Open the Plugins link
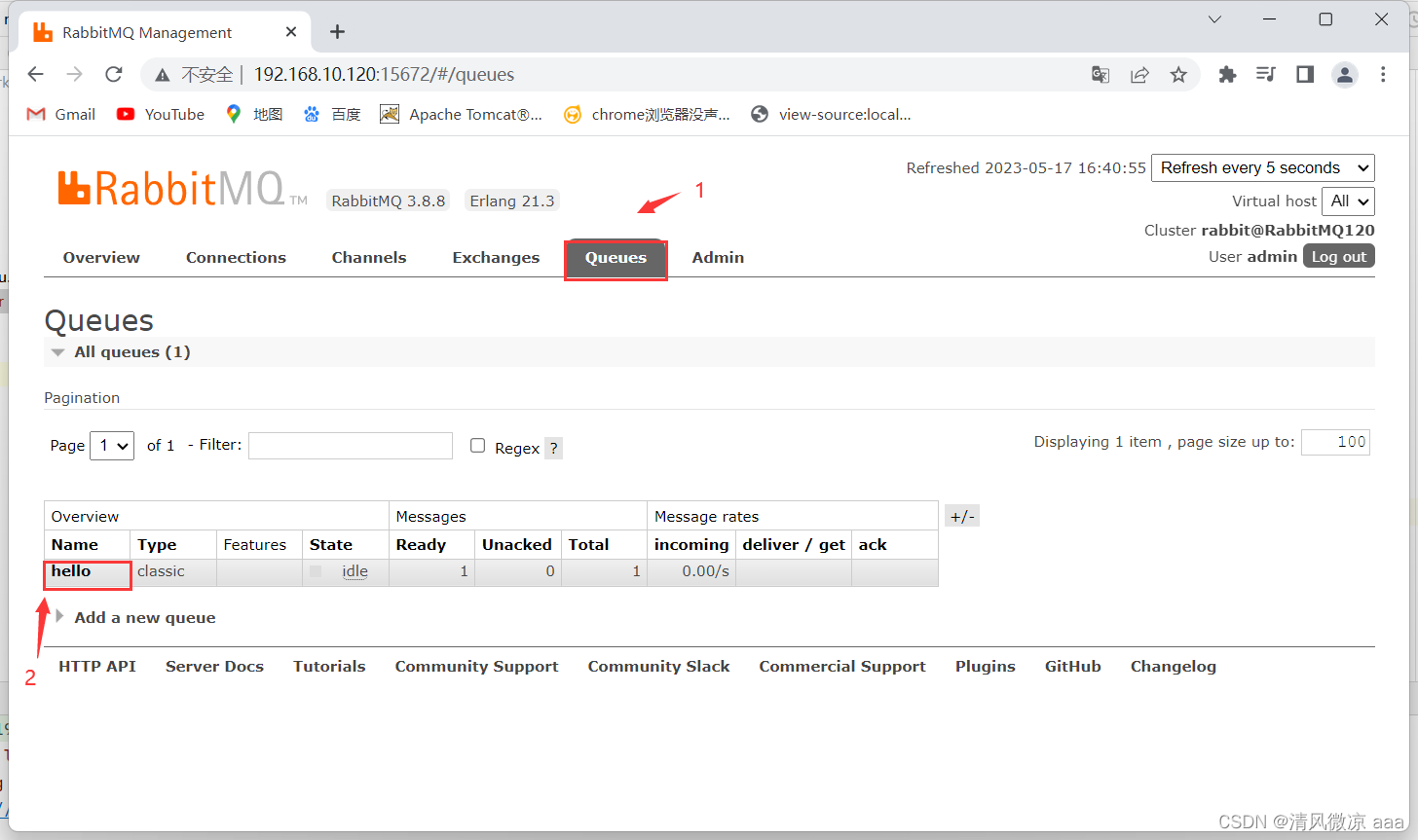Viewport: 1418px width, 840px height. (985, 667)
